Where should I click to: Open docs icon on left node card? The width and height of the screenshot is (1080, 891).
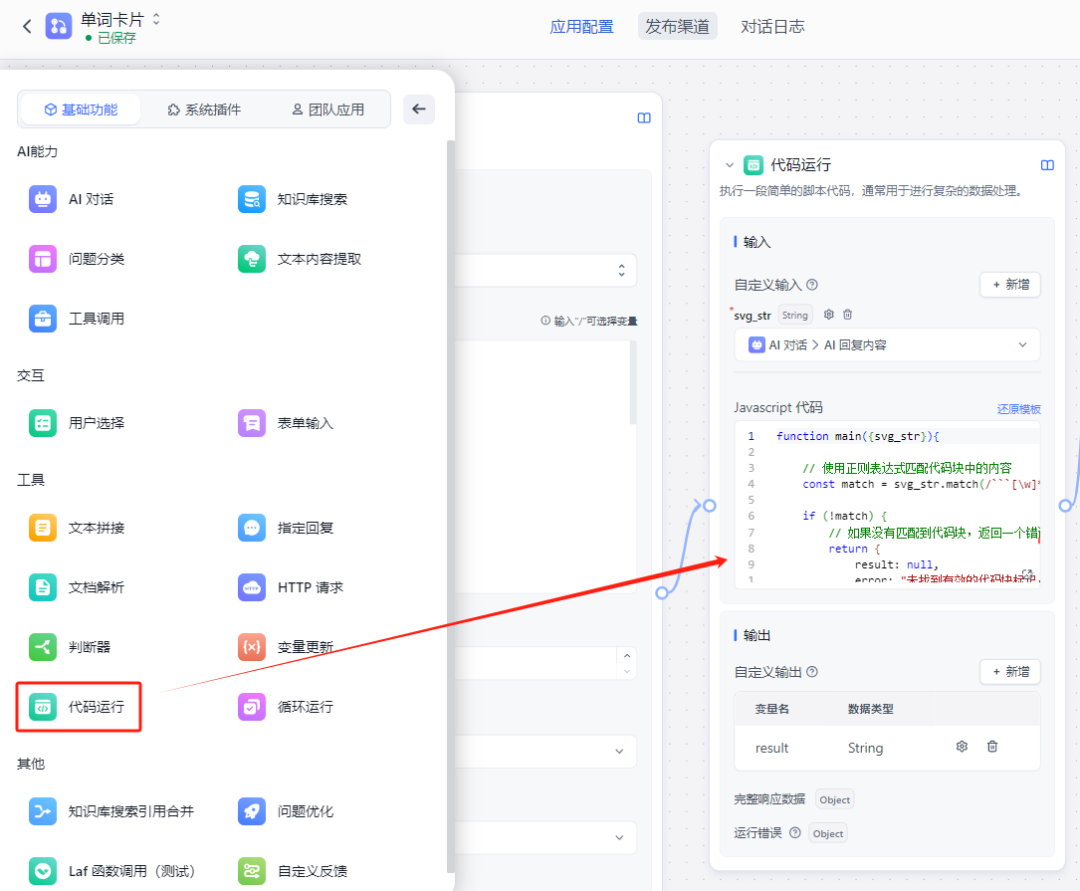click(644, 118)
